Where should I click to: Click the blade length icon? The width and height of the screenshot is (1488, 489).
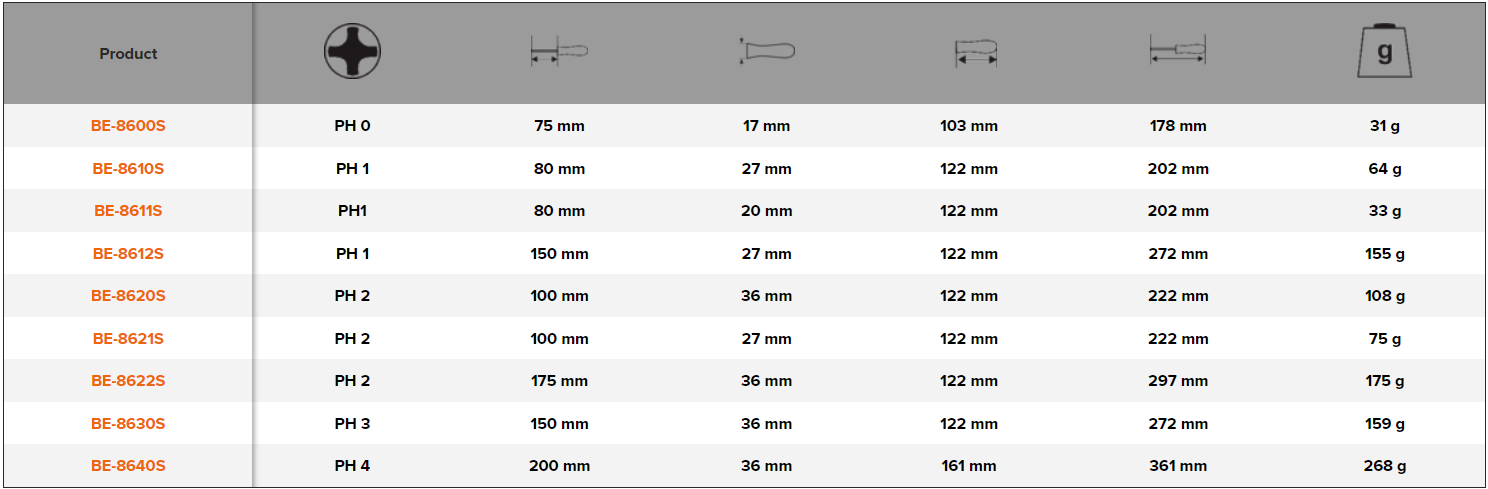point(558,52)
